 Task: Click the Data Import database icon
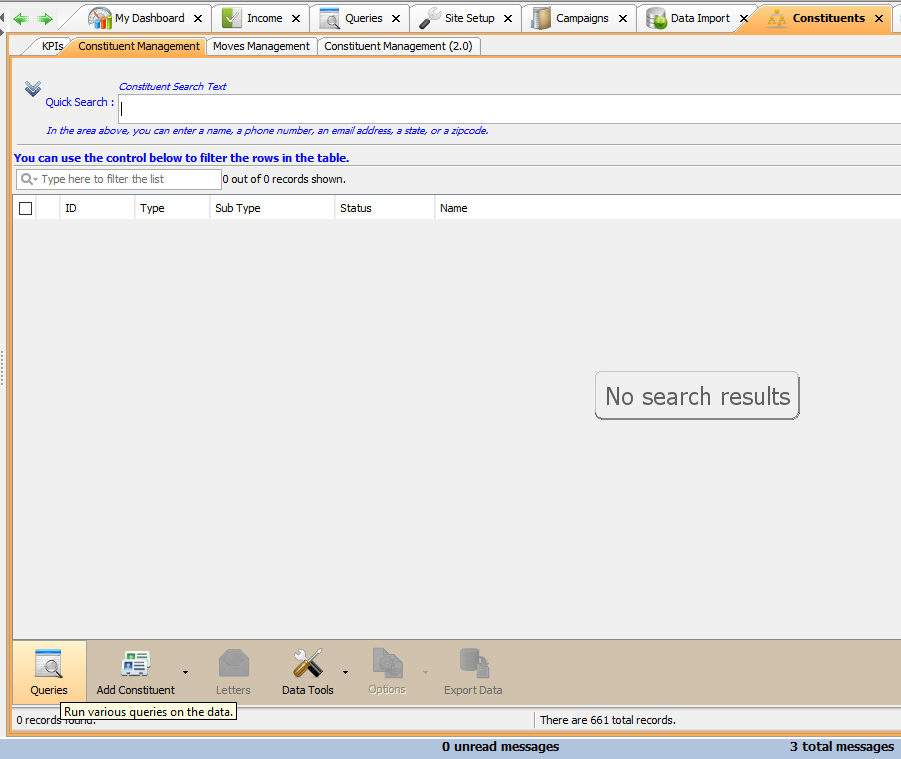click(x=656, y=18)
